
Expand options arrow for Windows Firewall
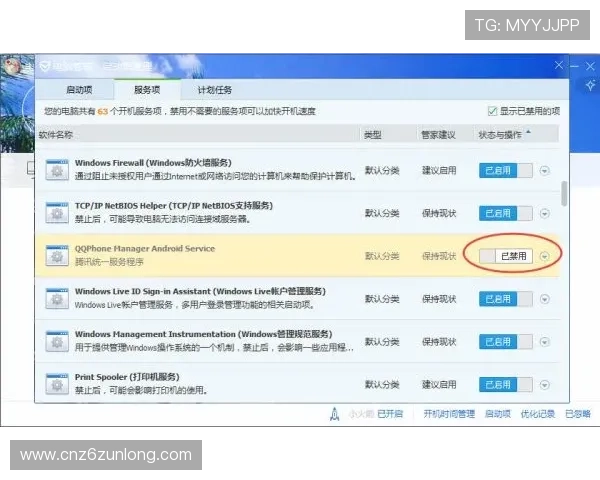[545, 170]
